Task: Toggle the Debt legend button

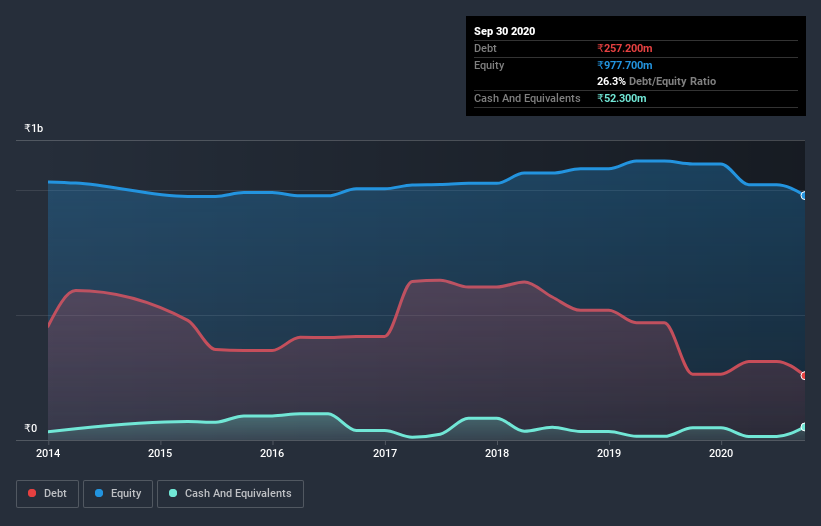Action: (x=48, y=494)
